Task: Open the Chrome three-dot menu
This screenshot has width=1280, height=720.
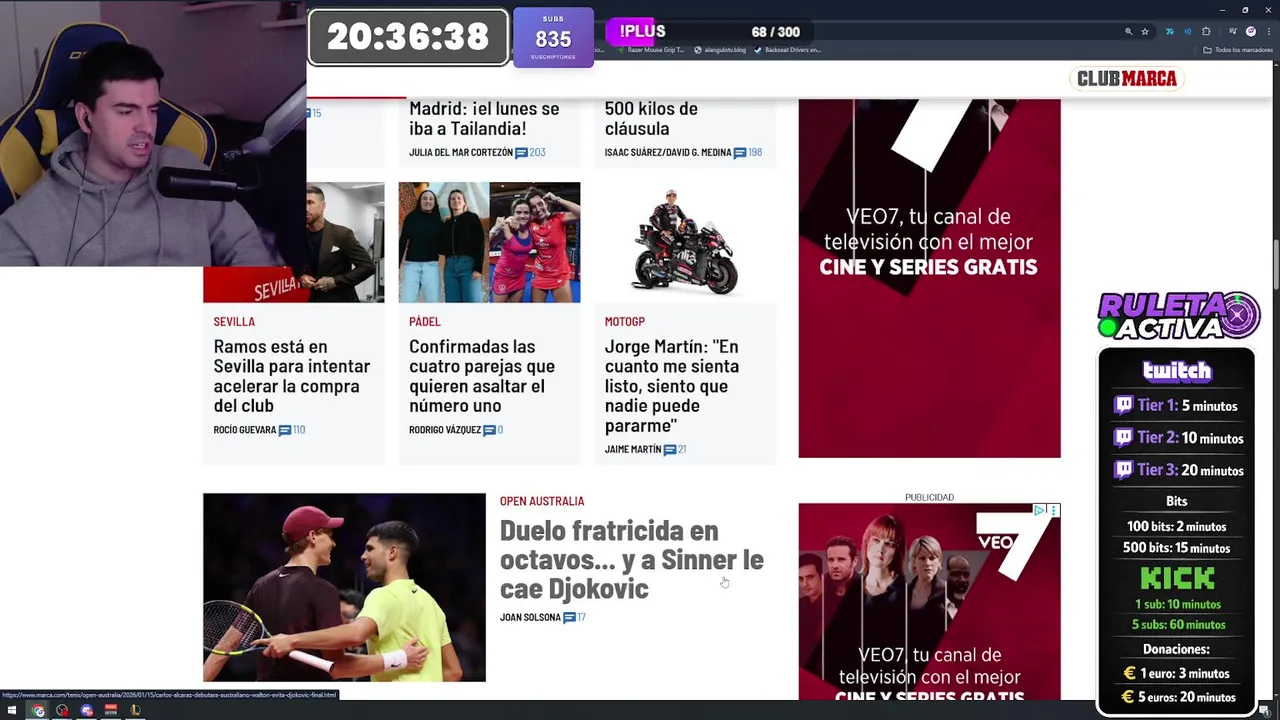Action: [1269, 32]
